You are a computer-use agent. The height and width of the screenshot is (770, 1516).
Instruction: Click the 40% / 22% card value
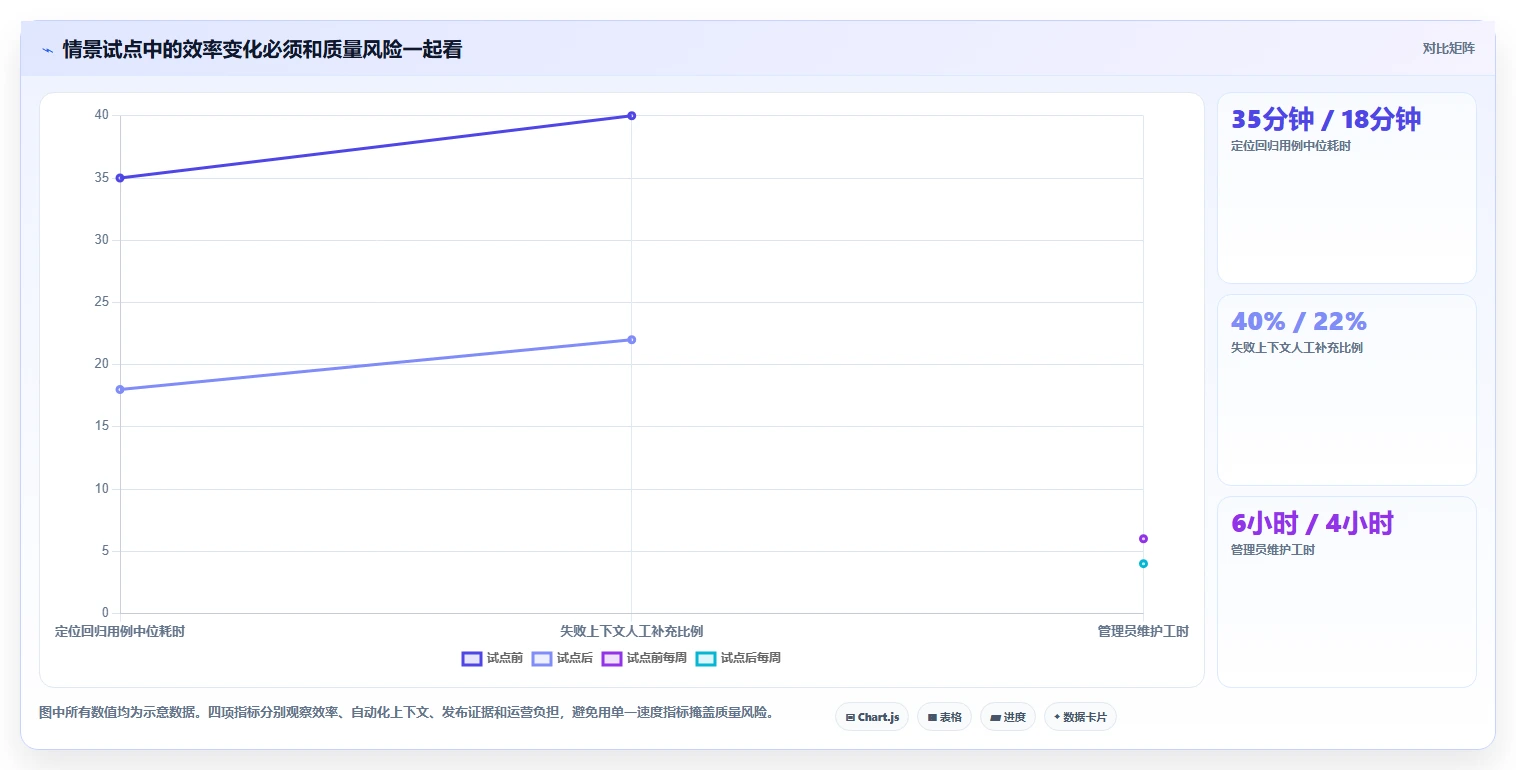point(1298,322)
